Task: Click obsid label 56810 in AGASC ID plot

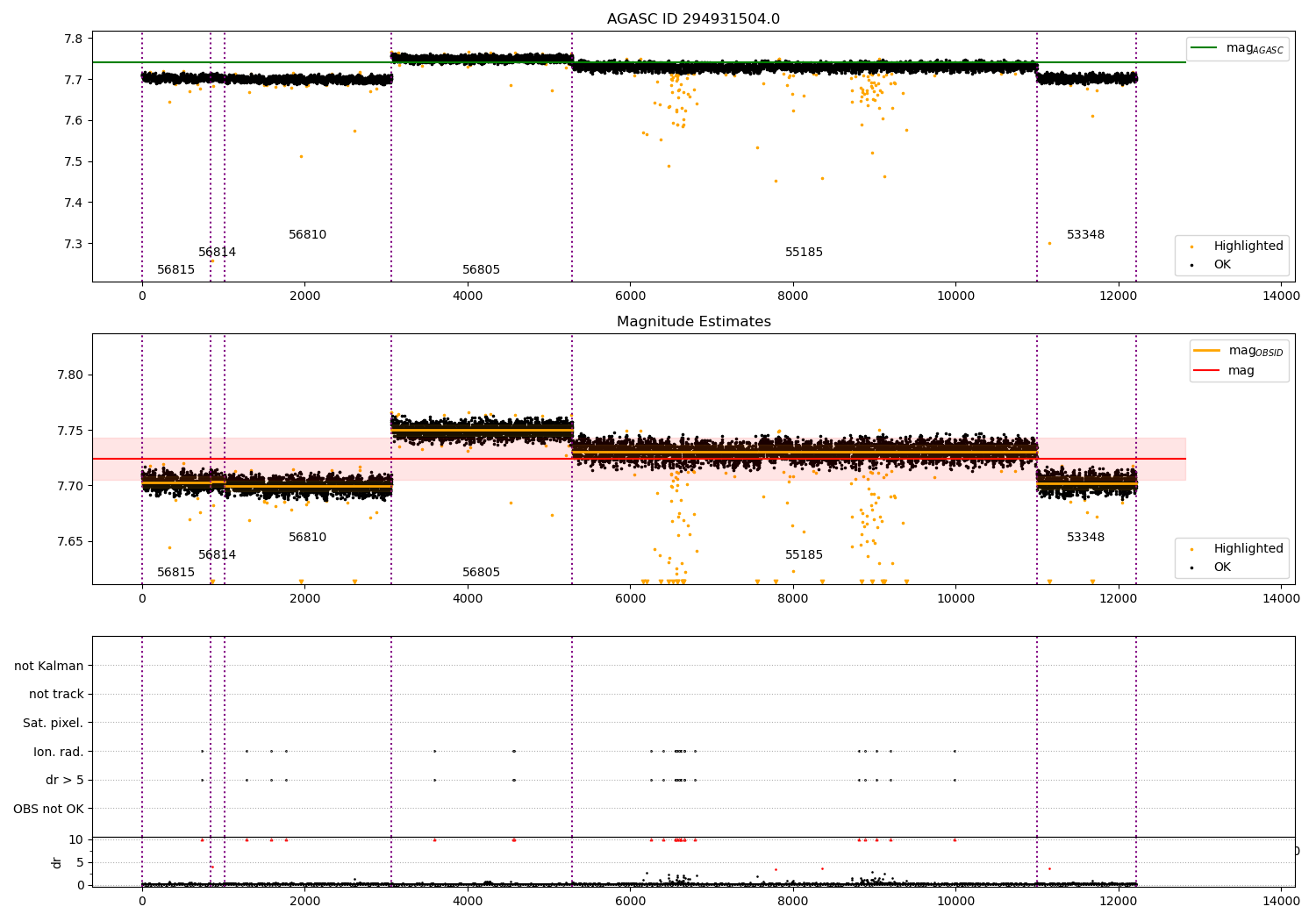Action: coord(307,235)
